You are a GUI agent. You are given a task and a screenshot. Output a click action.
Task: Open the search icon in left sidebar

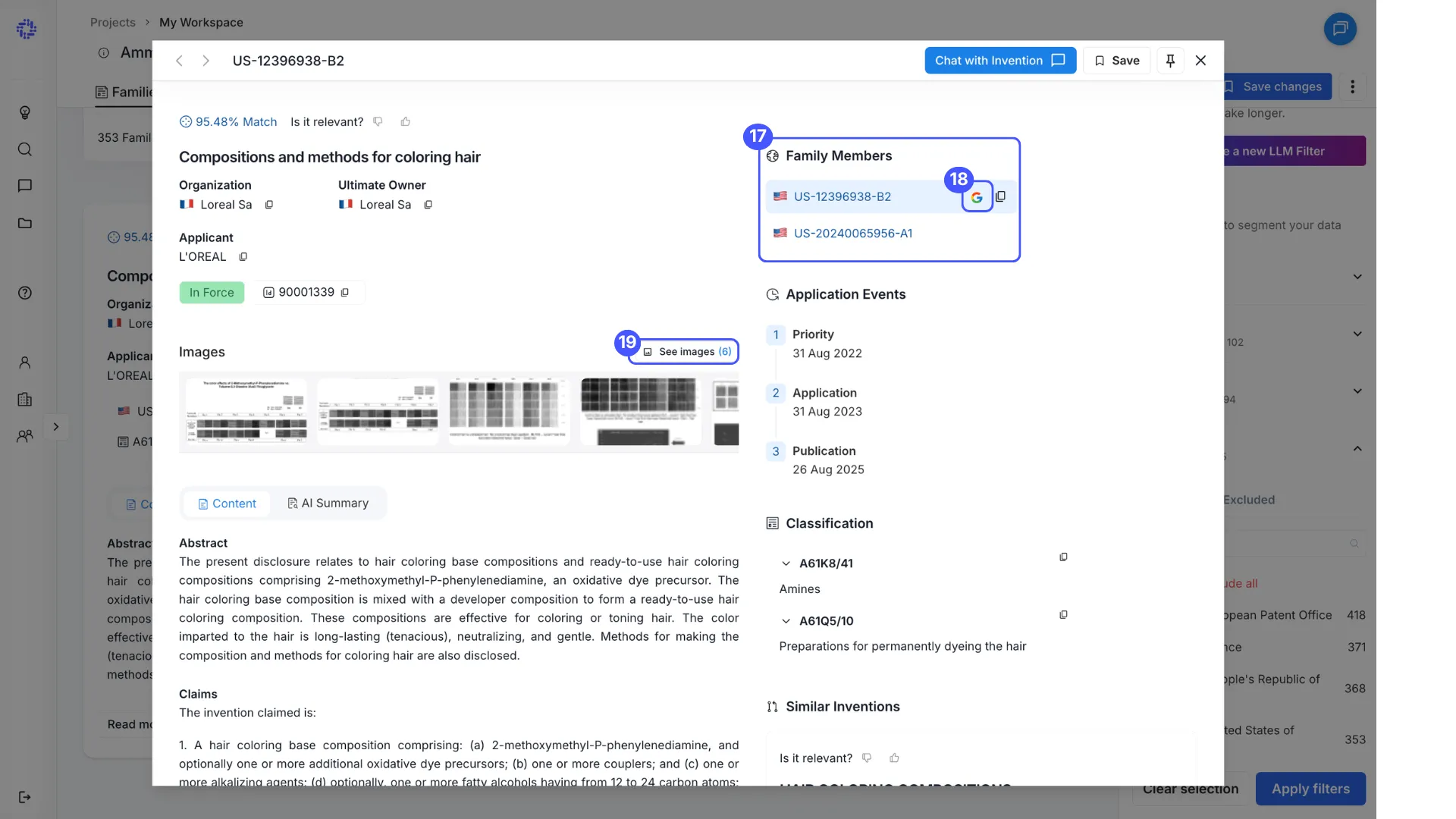25,149
